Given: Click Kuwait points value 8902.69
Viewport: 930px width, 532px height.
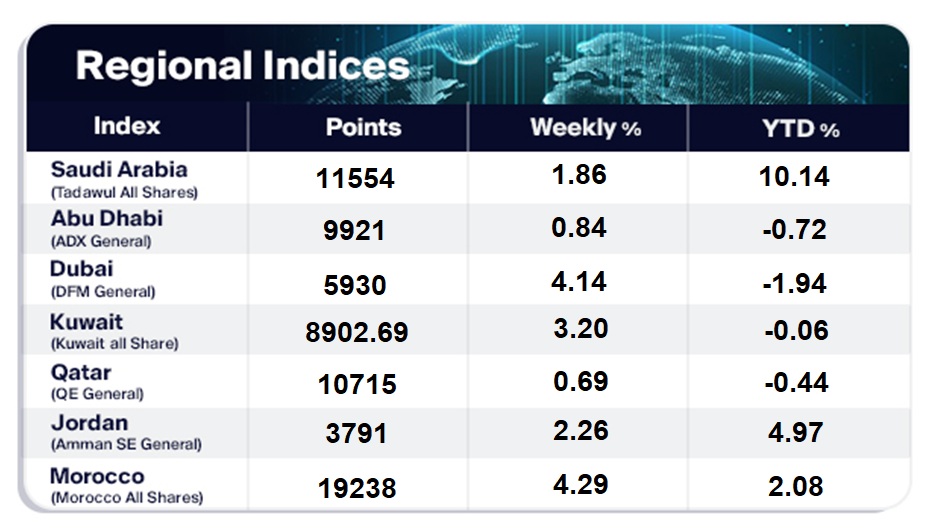Looking at the screenshot, I should (x=357, y=332).
